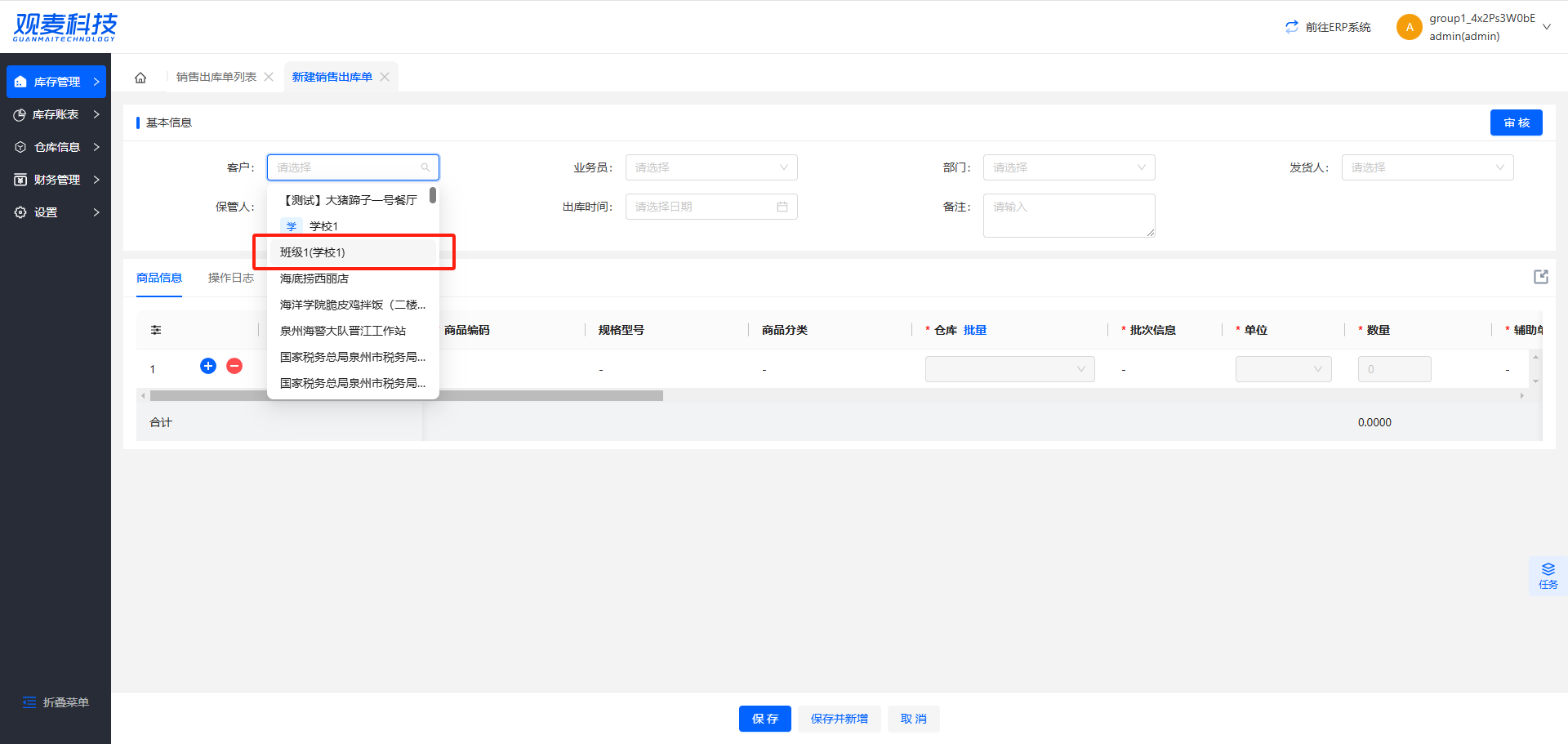Select 泉州海警大队晋江工作站 customer option
Image resolution: width=1568 pixels, height=744 pixels.
pos(353,331)
